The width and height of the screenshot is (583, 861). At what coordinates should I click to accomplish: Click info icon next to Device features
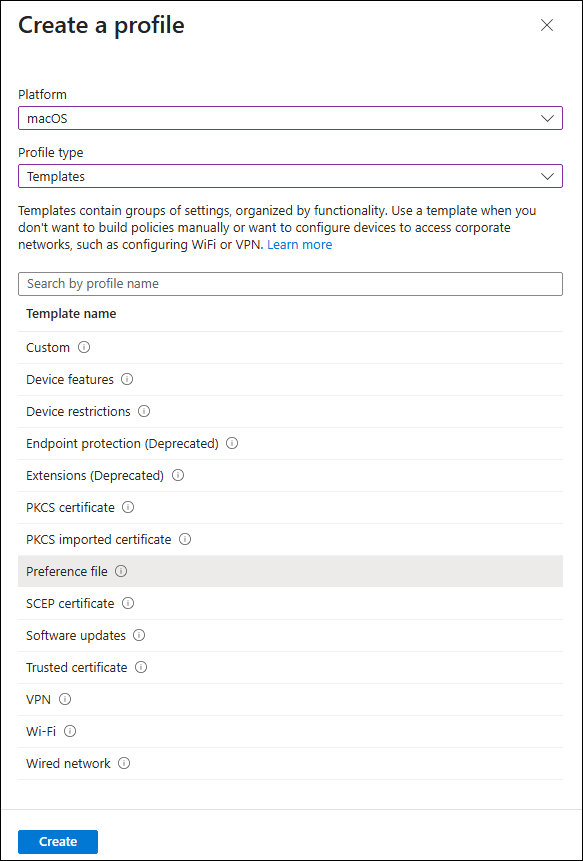click(127, 379)
